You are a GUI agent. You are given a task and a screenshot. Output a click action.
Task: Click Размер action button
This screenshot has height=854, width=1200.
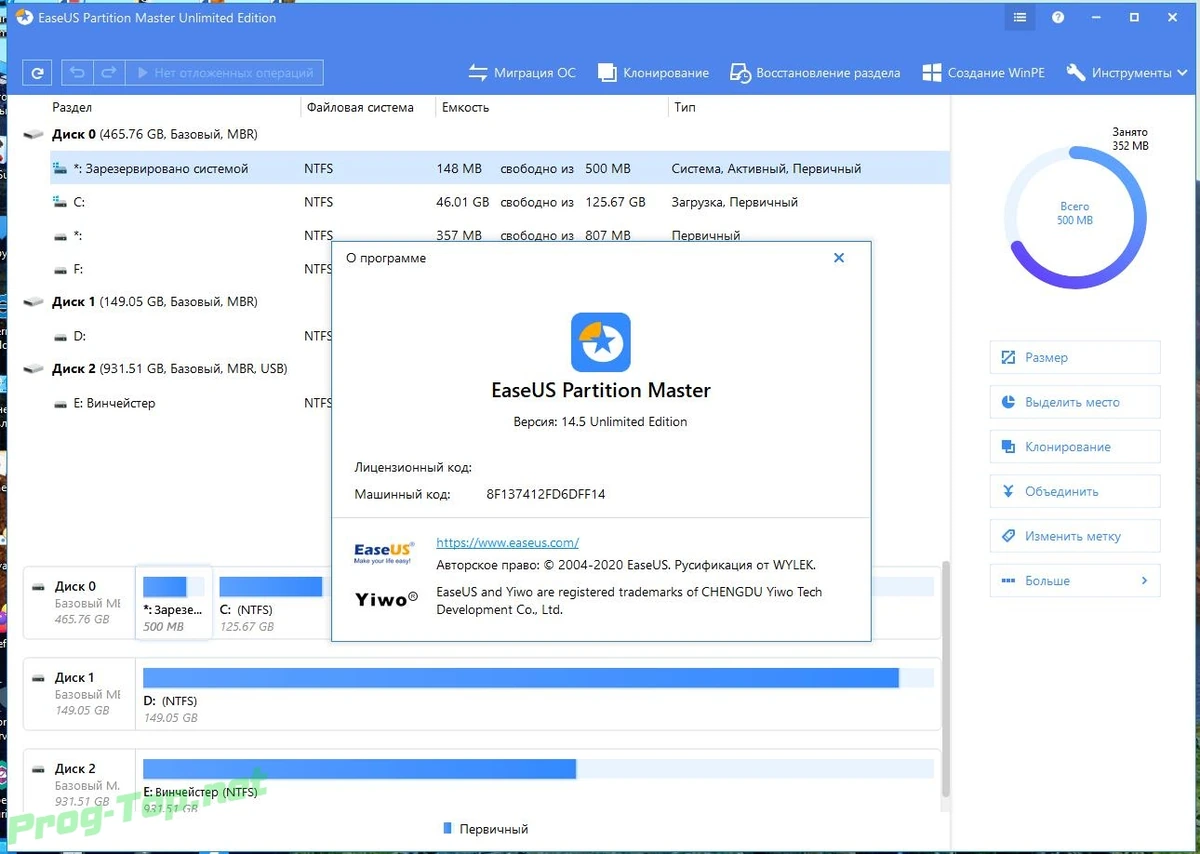[1075, 357]
